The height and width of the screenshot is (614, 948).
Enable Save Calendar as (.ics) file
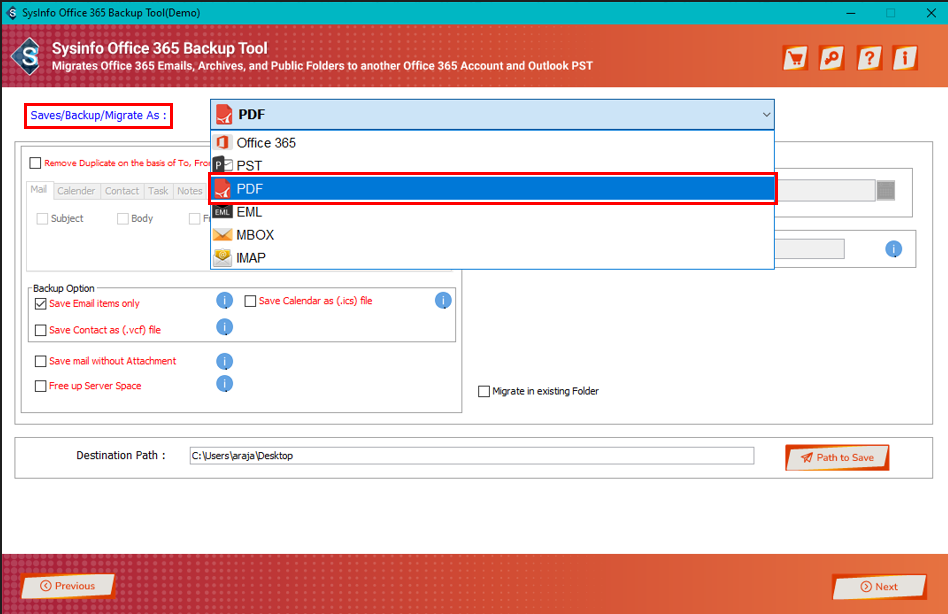tap(251, 301)
